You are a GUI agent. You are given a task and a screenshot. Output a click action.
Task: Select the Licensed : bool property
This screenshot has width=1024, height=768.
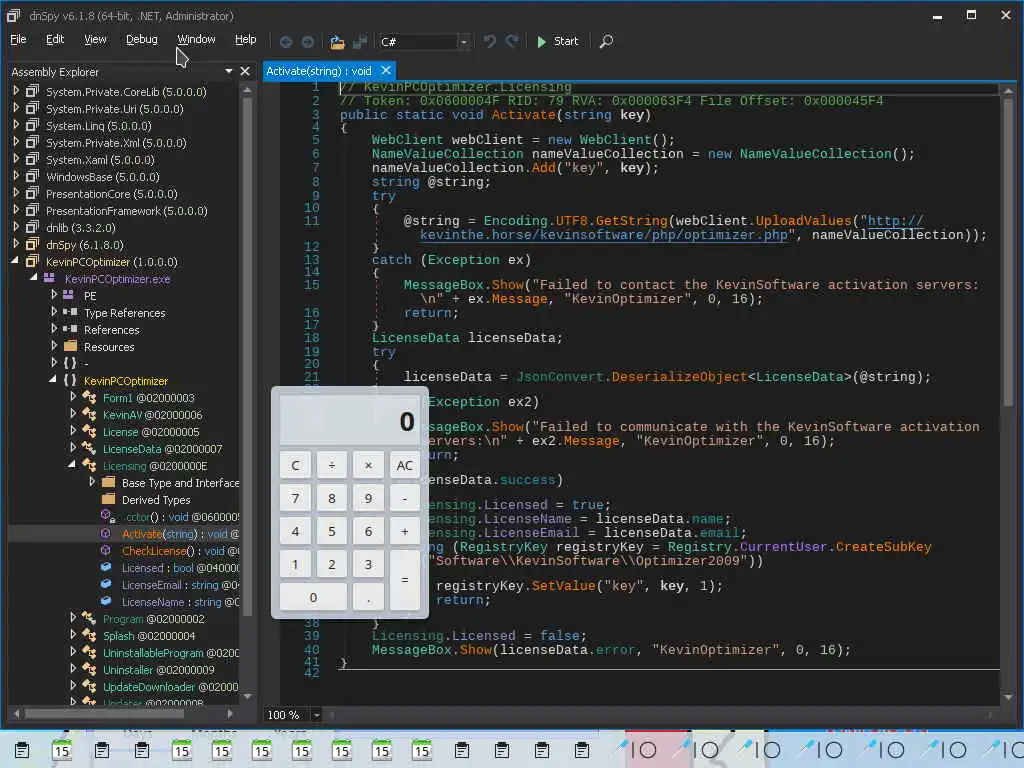180,568
